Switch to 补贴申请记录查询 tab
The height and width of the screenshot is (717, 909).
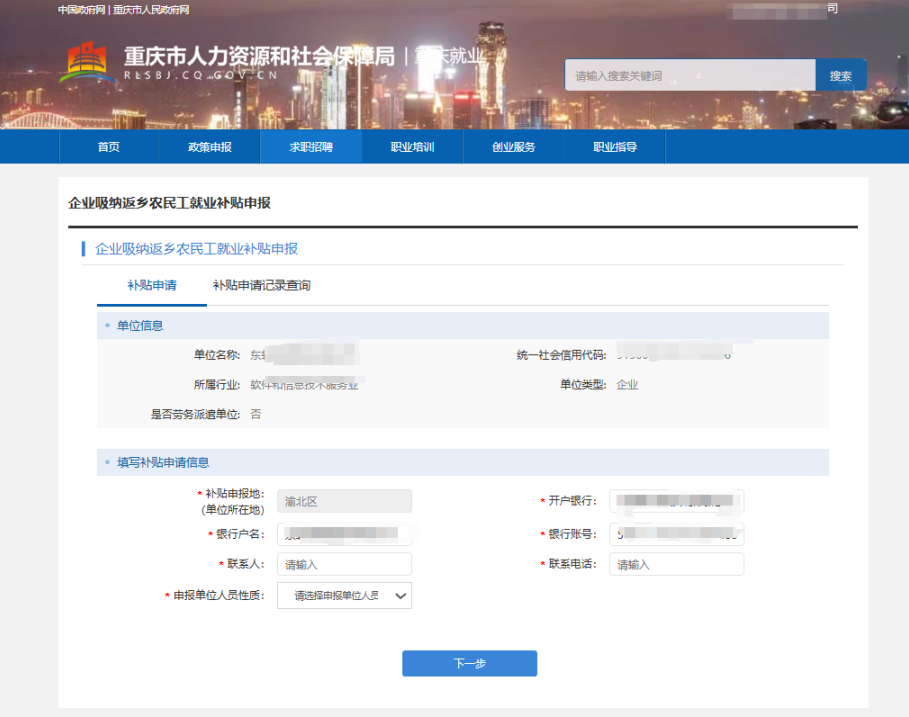(261, 285)
